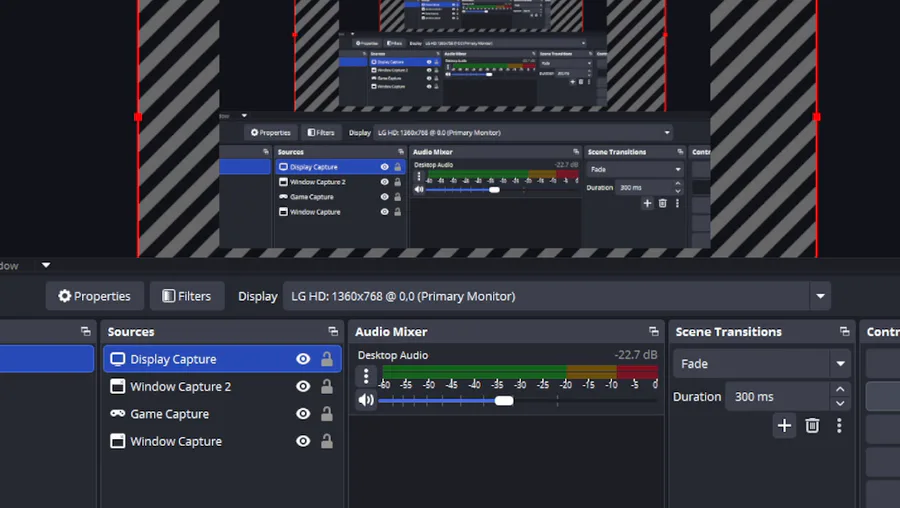Viewport: 900px width, 508px height.
Task: Click the preview's left red resize handle
Action: coord(138,117)
